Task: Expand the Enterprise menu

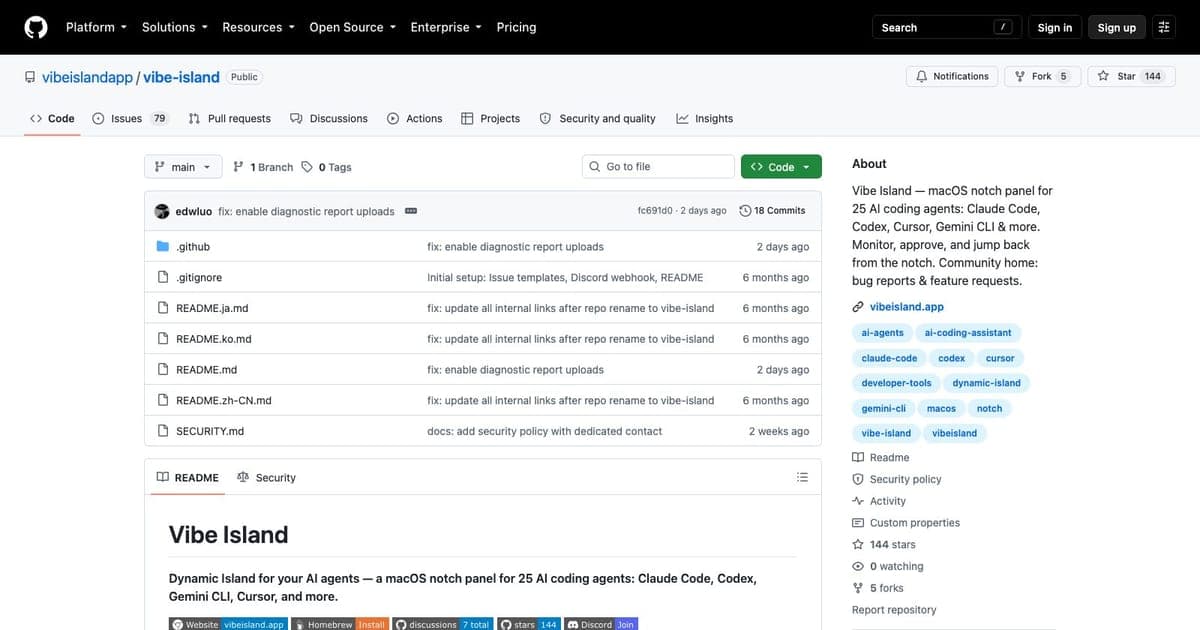Action: click(x=446, y=27)
